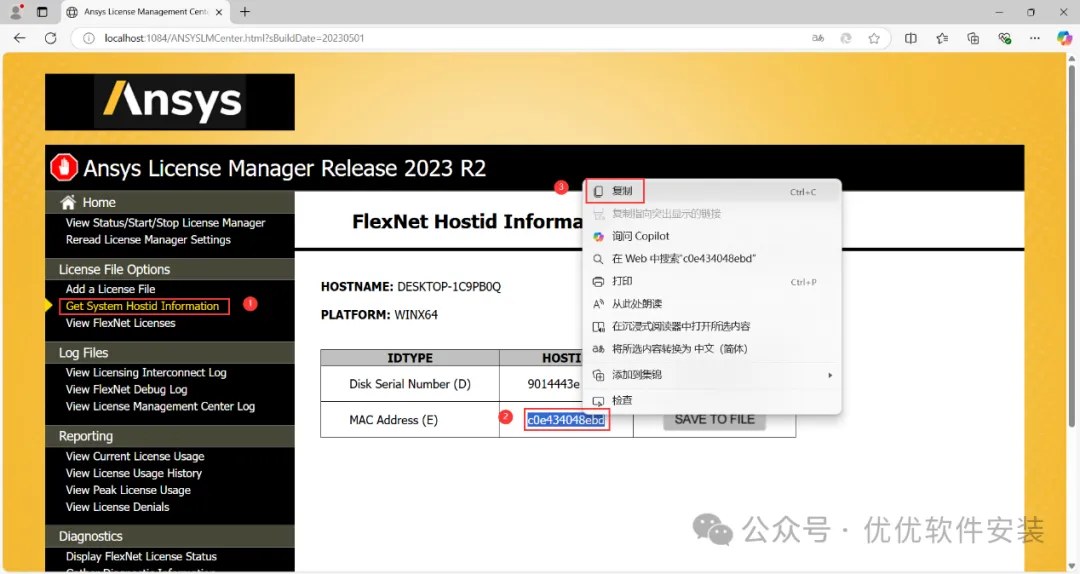Click the Reporting section header

click(169, 436)
